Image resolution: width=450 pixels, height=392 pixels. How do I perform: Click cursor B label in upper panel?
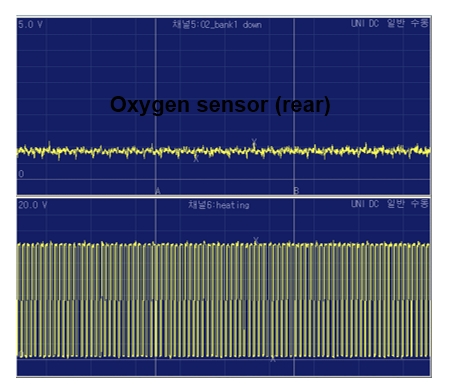click(x=296, y=191)
